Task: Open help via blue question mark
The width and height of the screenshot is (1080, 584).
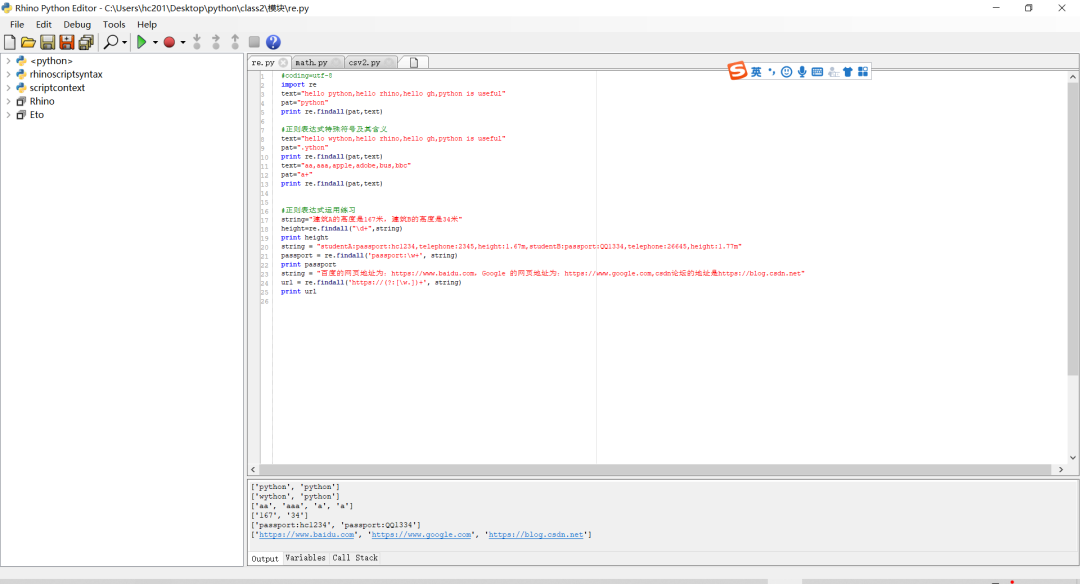Action: click(x=273, y=42)
